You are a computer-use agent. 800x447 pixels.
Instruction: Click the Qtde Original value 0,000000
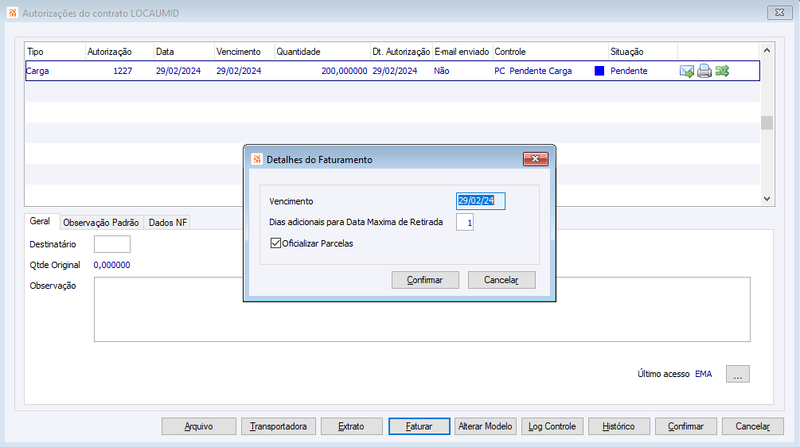(x=112, y=265)
